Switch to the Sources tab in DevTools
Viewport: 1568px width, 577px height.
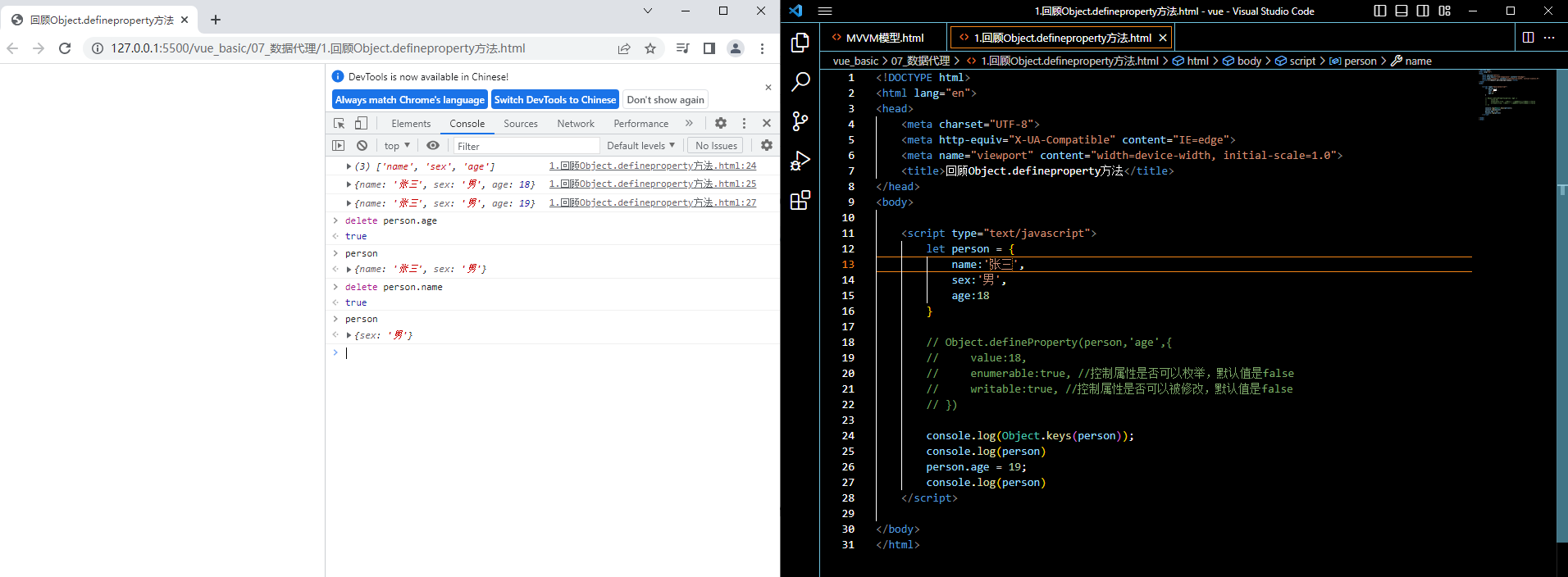tap(521, 123)
